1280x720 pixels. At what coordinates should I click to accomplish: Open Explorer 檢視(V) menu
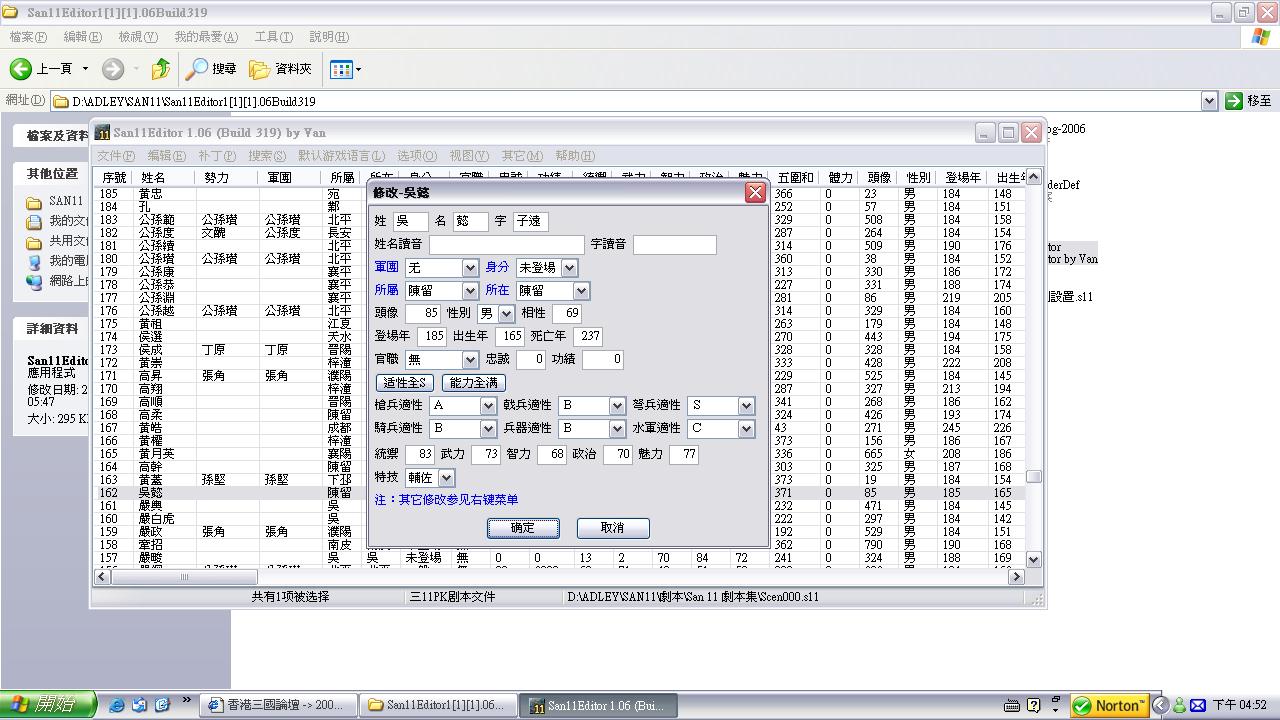point(138,37)
